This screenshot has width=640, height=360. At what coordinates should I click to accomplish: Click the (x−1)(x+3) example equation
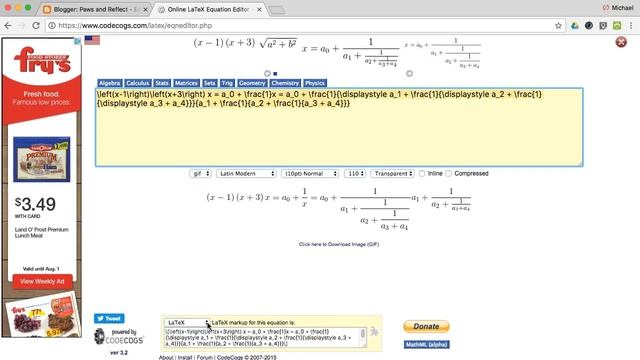[x=224, y=43]
